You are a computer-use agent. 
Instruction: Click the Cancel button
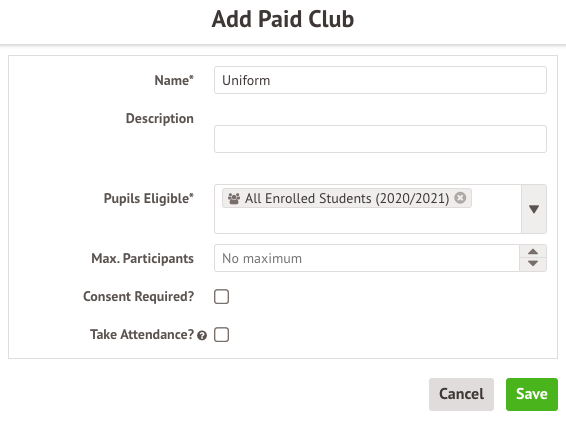(x=461, y=394)
